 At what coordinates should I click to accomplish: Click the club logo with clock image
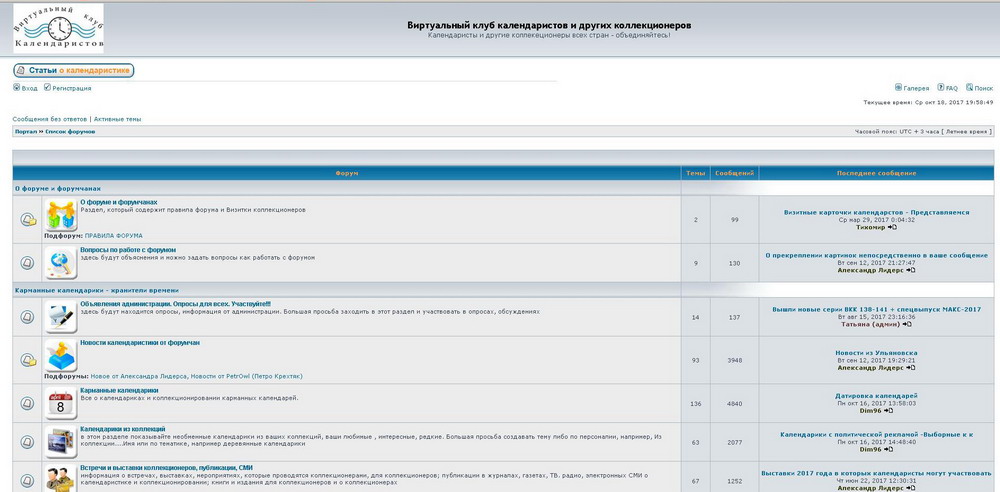coord(58,28)
